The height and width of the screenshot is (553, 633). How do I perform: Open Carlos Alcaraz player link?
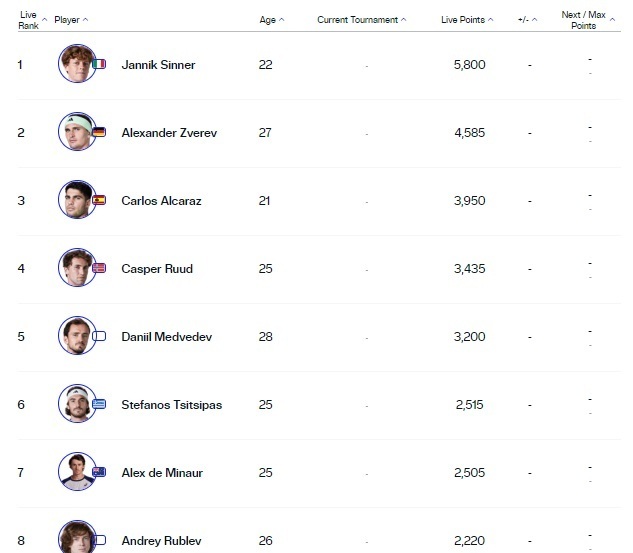point(161,201)
